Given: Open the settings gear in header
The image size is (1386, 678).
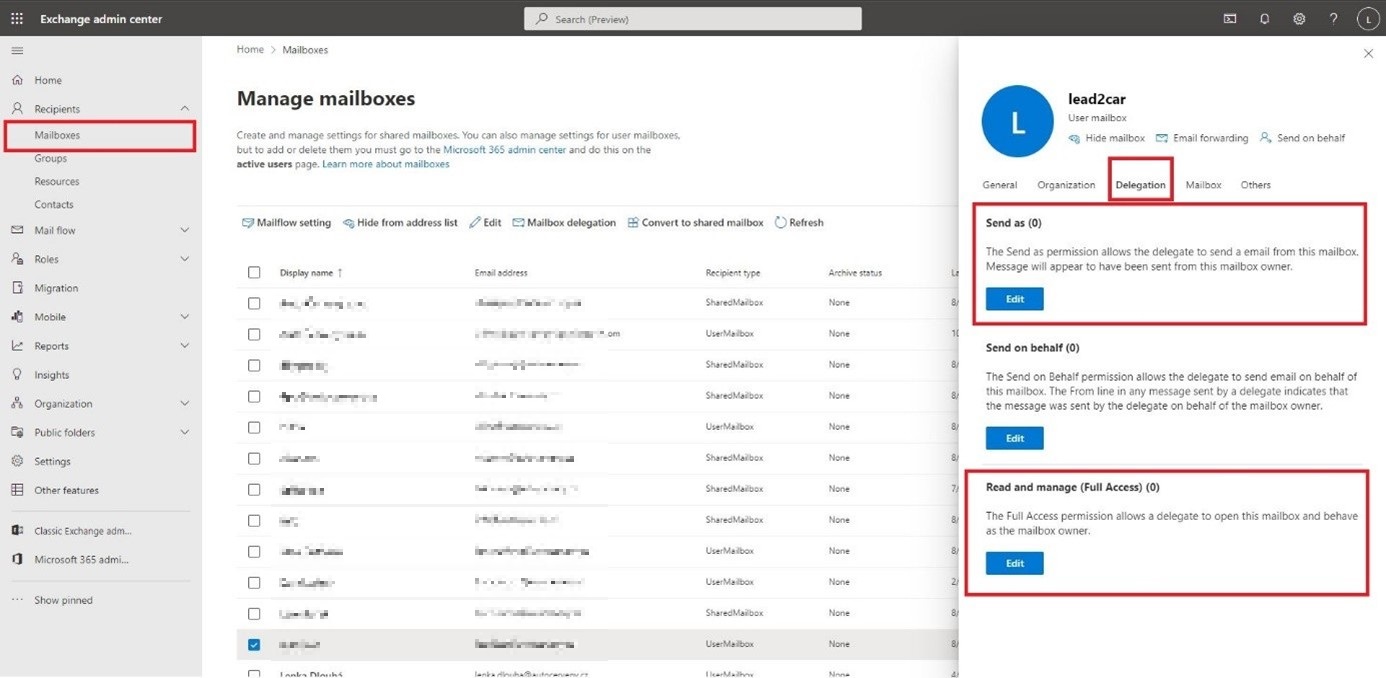Looking at the screenshot, I should pyautogui.click(x=1299, y=19).
